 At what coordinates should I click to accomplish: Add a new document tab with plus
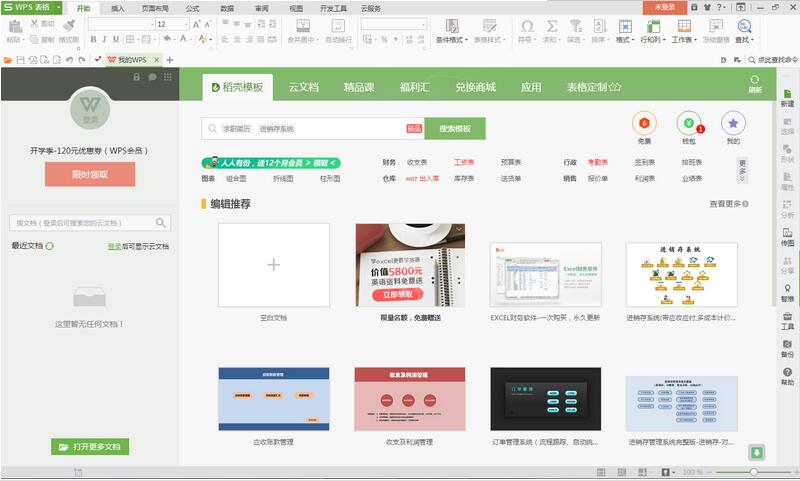click(169, 60)
